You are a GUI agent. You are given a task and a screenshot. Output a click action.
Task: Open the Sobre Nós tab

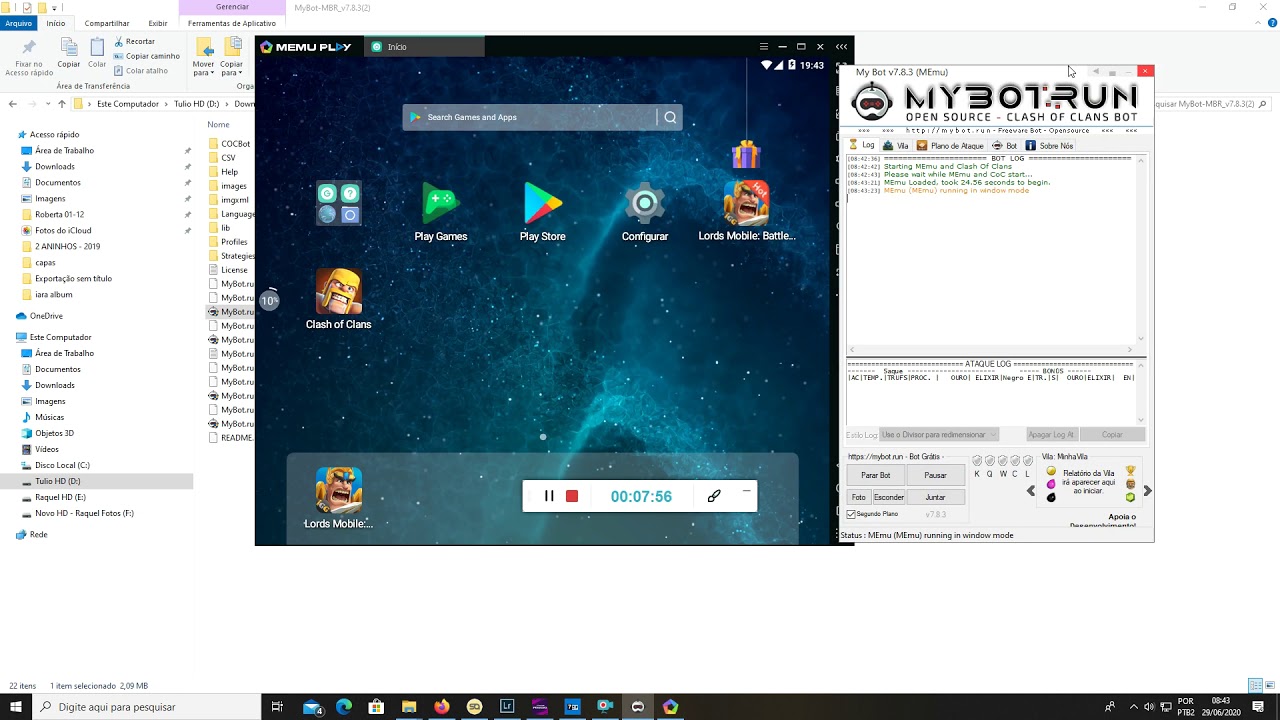point(1049,146)
